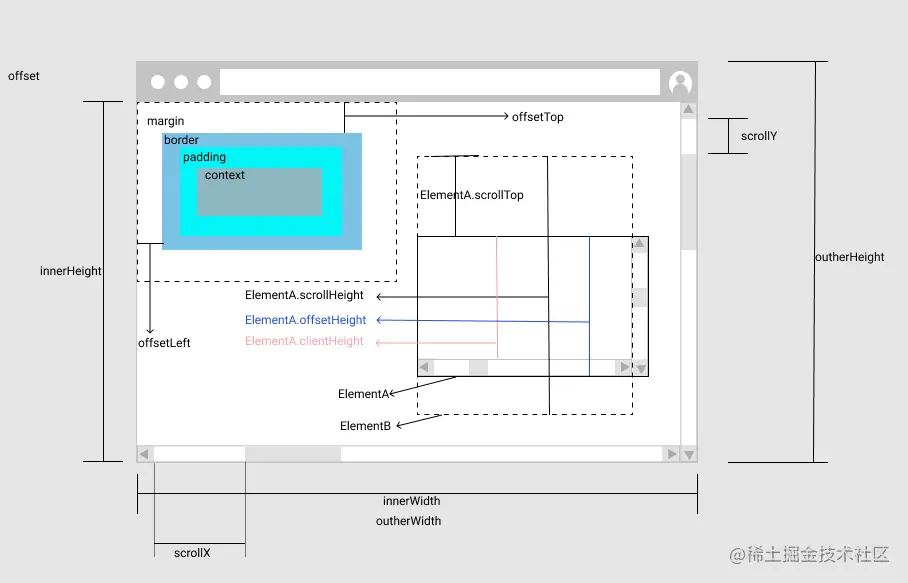Click the 'ElementA.scrollTop' label
The width and height of the screenshot is (908, 583).
point(472,195)
